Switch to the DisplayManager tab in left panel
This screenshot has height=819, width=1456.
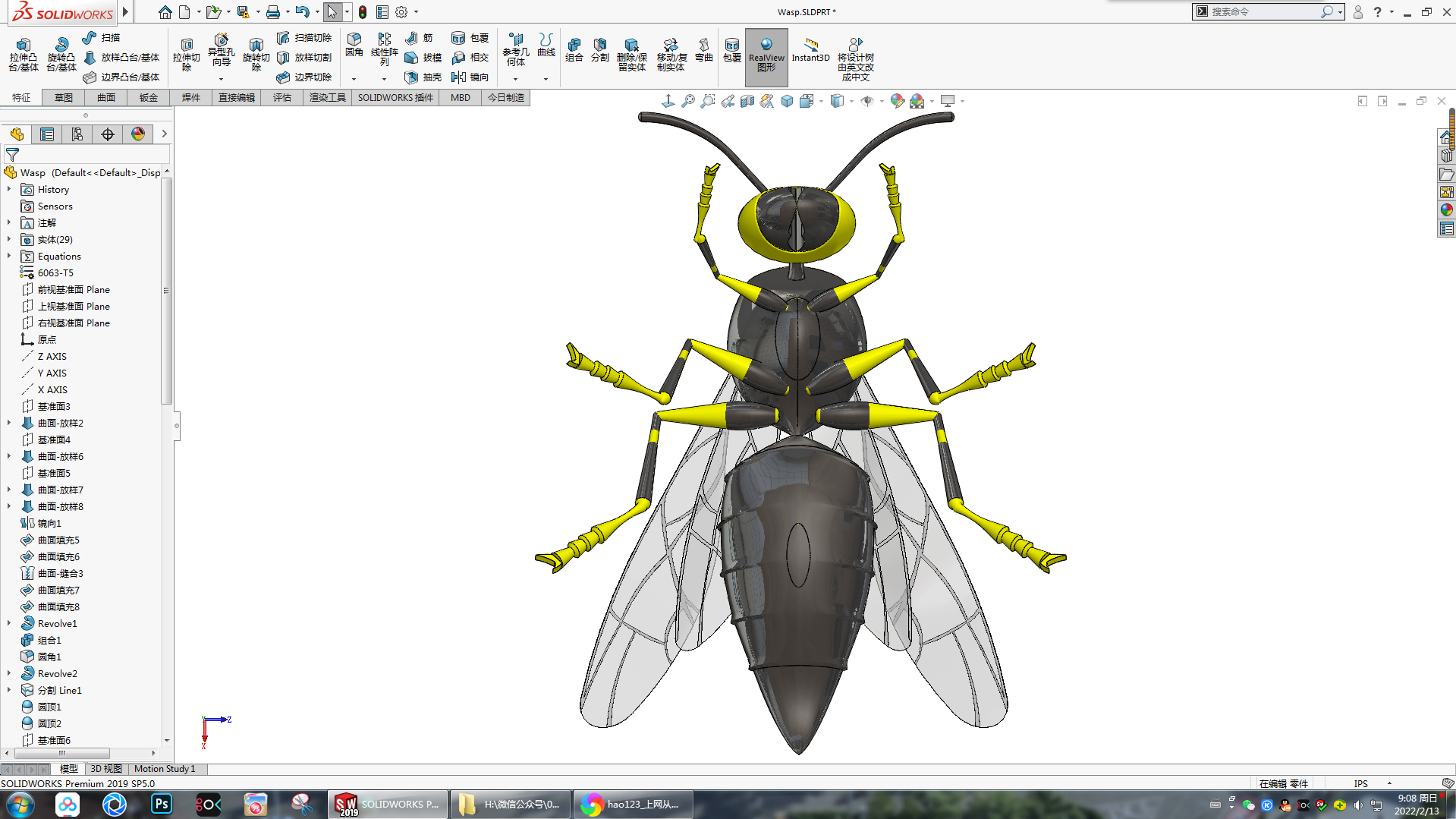[138, 134]
